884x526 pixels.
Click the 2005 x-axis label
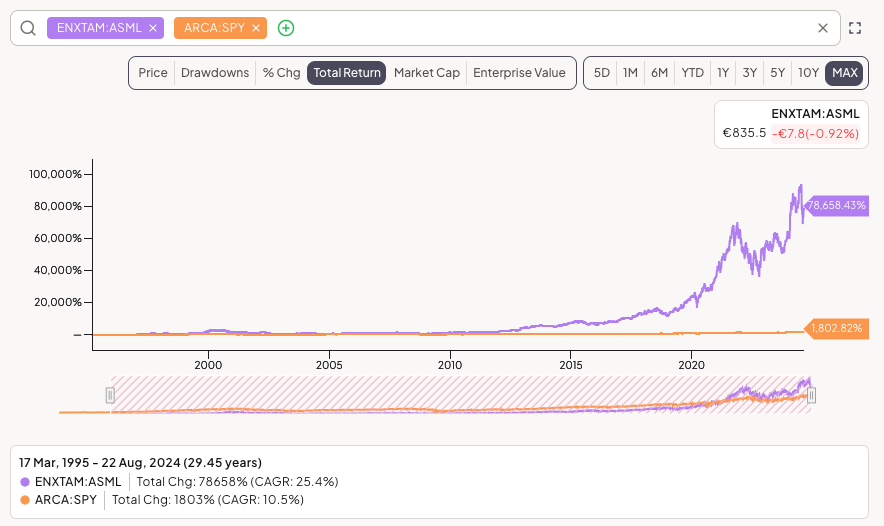(329, 365)
